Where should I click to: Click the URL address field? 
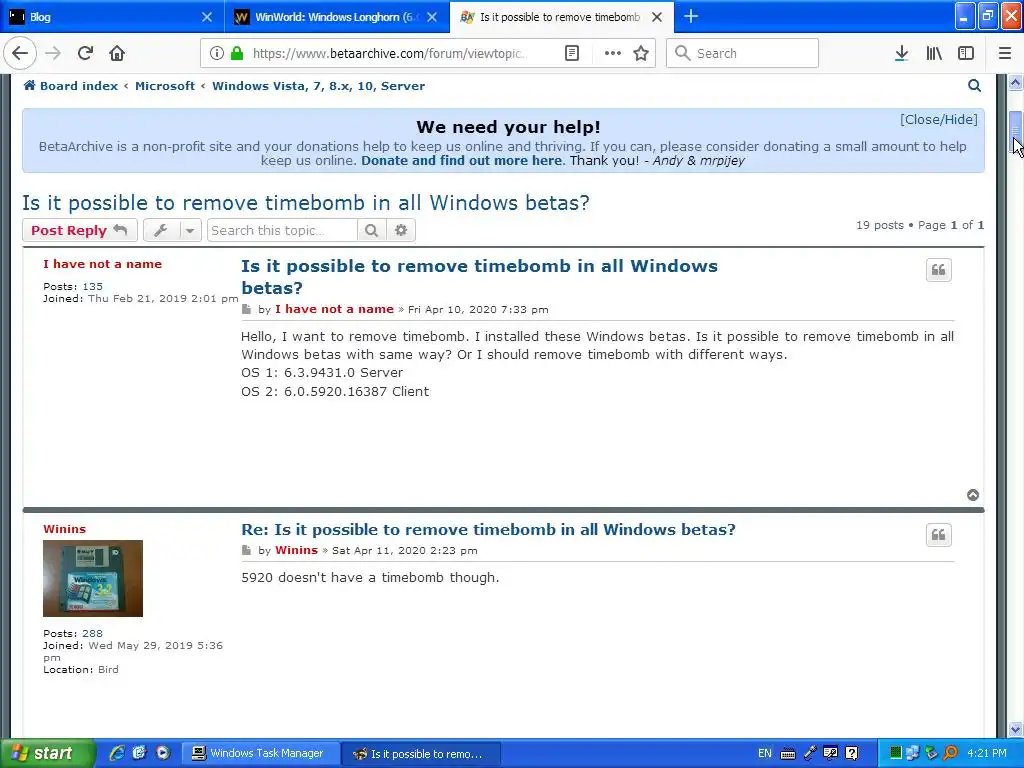click(390, 54)
